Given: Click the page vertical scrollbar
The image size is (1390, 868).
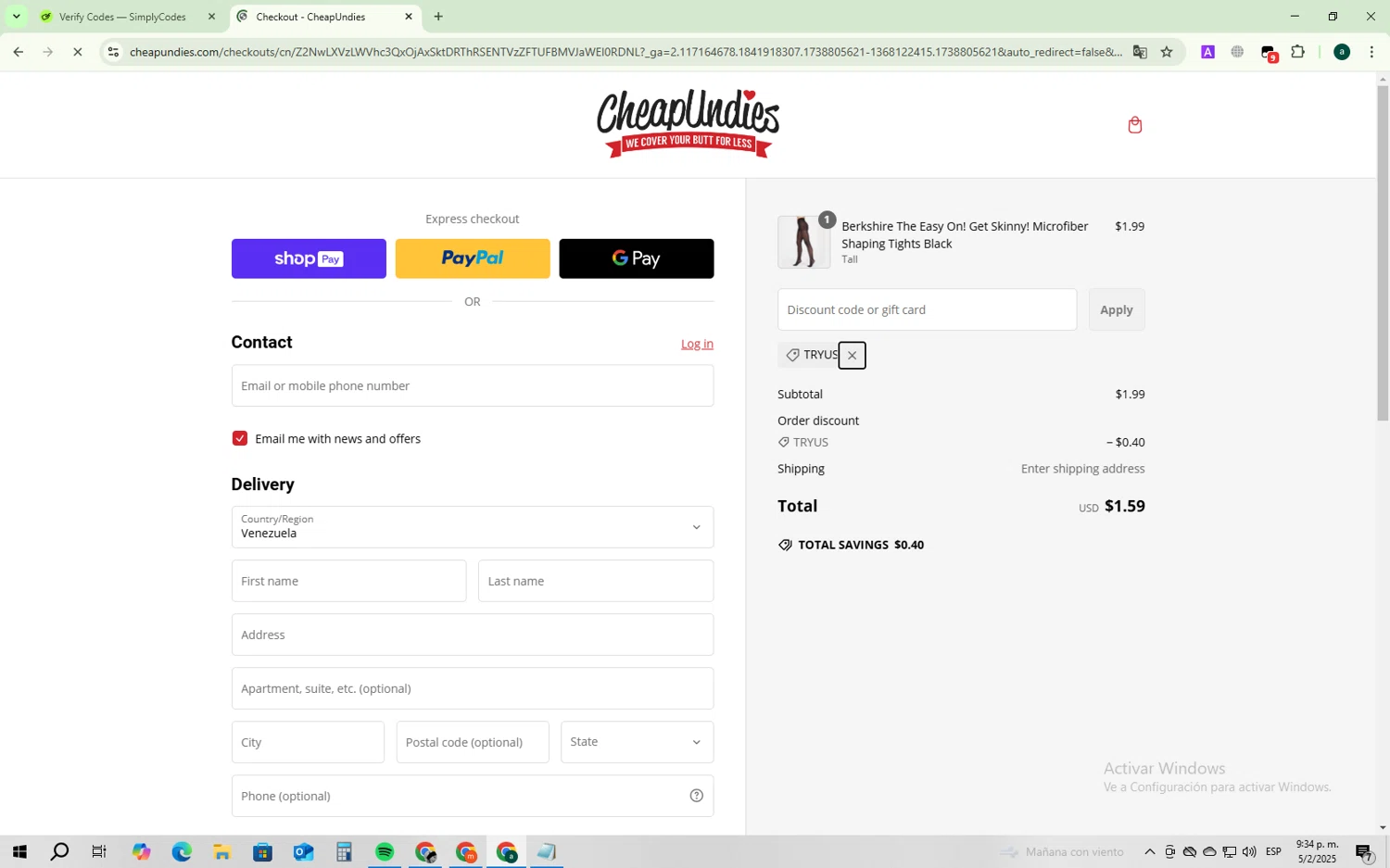Looking at the screenshot, I should (1383, 255).
